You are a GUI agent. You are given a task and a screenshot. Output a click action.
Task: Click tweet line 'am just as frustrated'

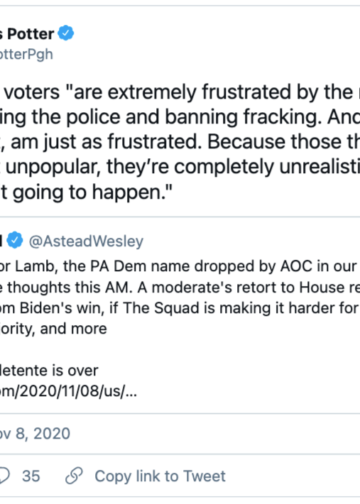pyautogui.click(x=180, y=142)
